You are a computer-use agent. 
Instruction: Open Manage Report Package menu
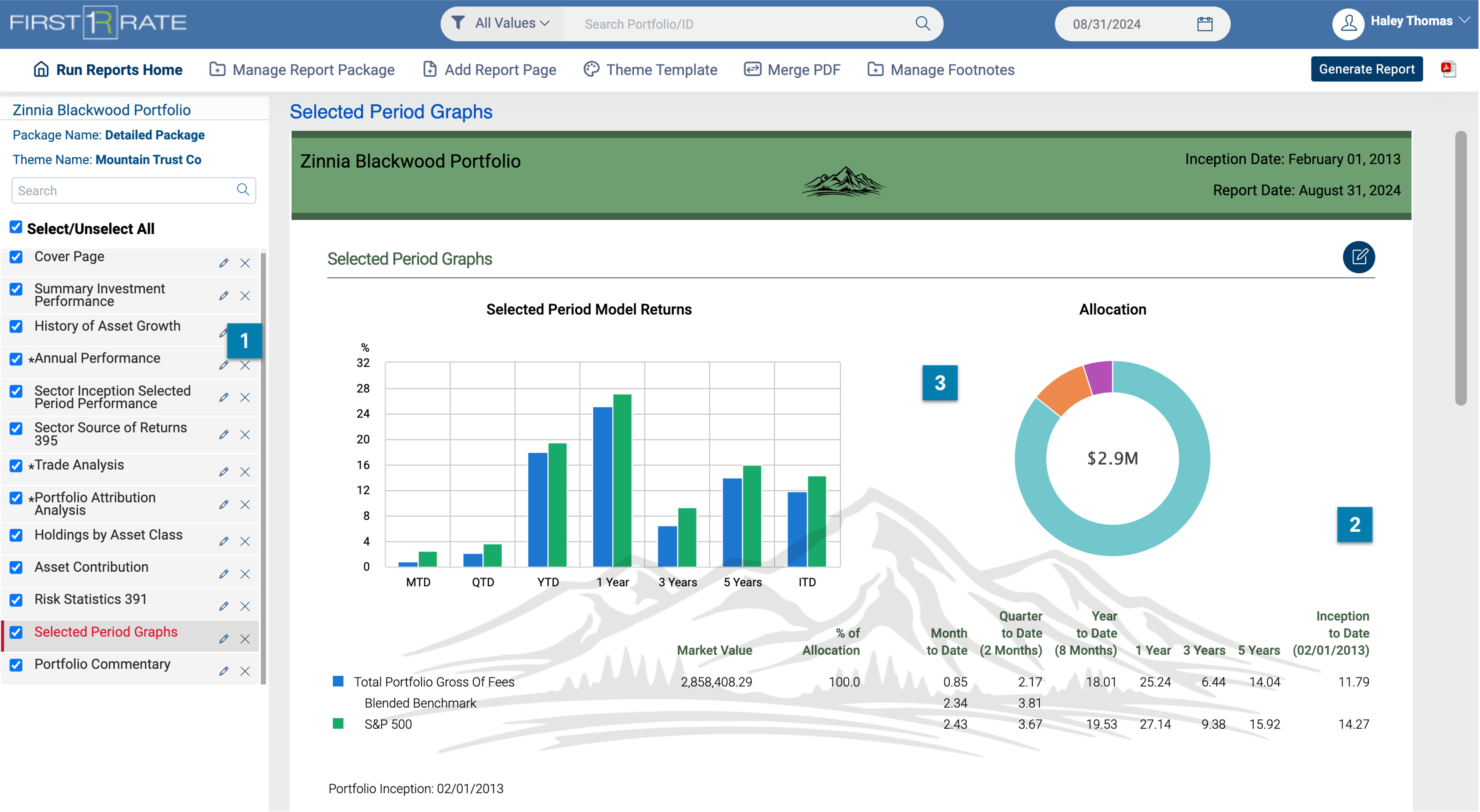click(x=302, y=69)
